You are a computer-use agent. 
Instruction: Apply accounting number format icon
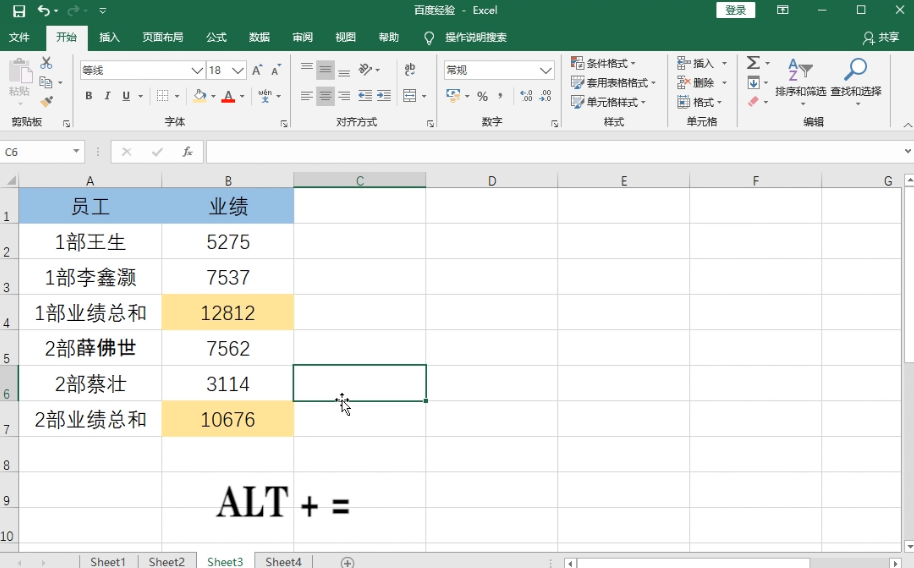click(x=453, y=96)
